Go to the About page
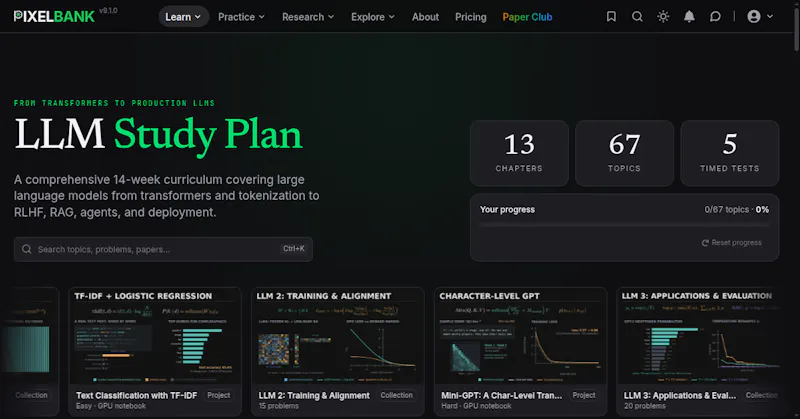 pyautogui.click(x=425, y=17)
